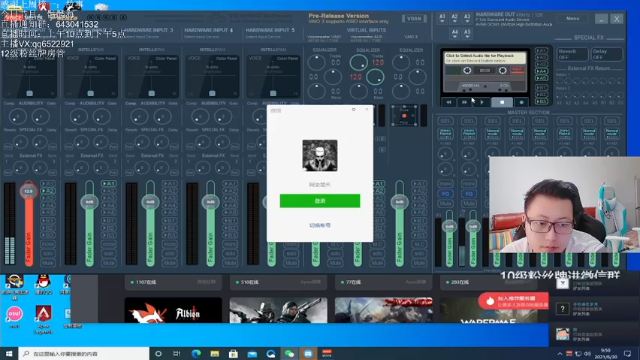Viewport: 640px width, 360px height.
Task: Open the Albion game thumbnail
Action: coord(173,311)
